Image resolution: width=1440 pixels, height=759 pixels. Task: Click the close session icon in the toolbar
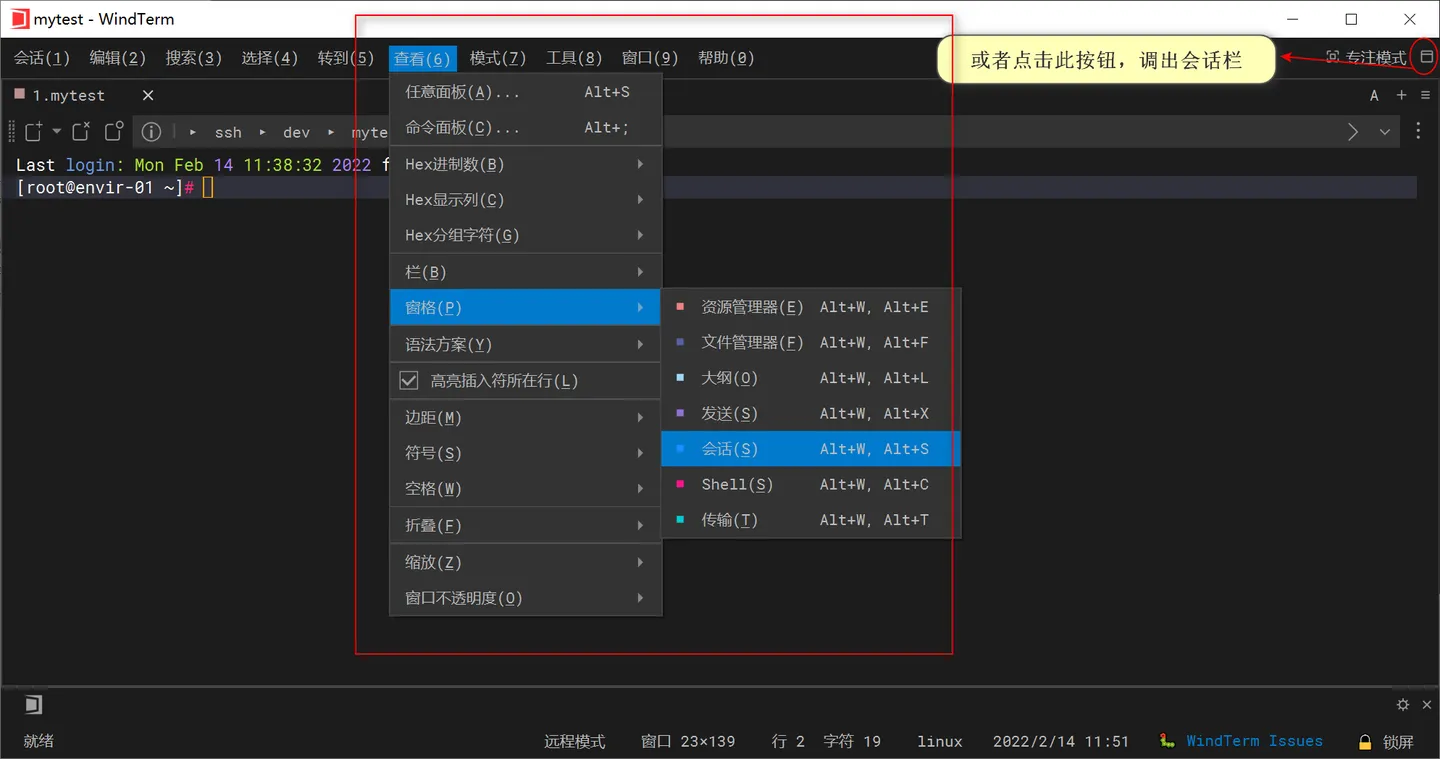click(81, 131)
